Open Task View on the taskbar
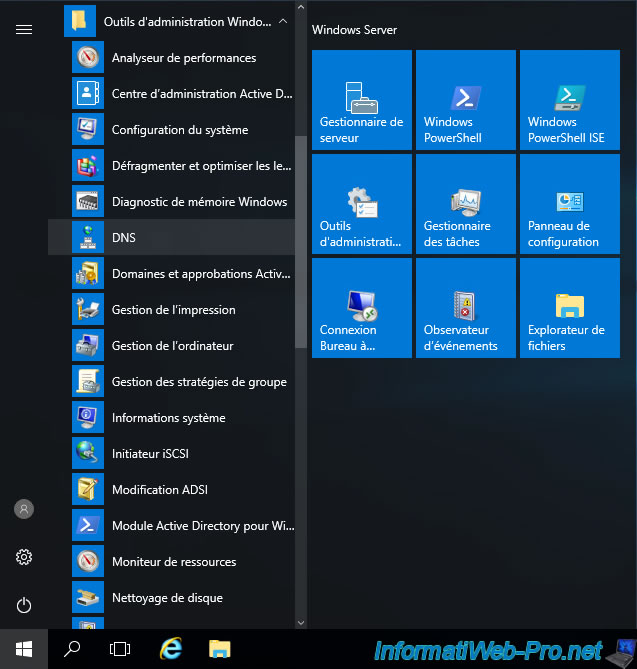This screenshot has width=637, height=669. click(x=120, y=649)
